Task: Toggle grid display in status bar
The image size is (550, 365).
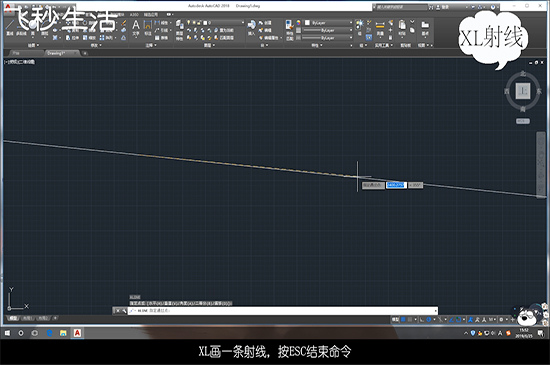Action: click(x=403, y=319)
